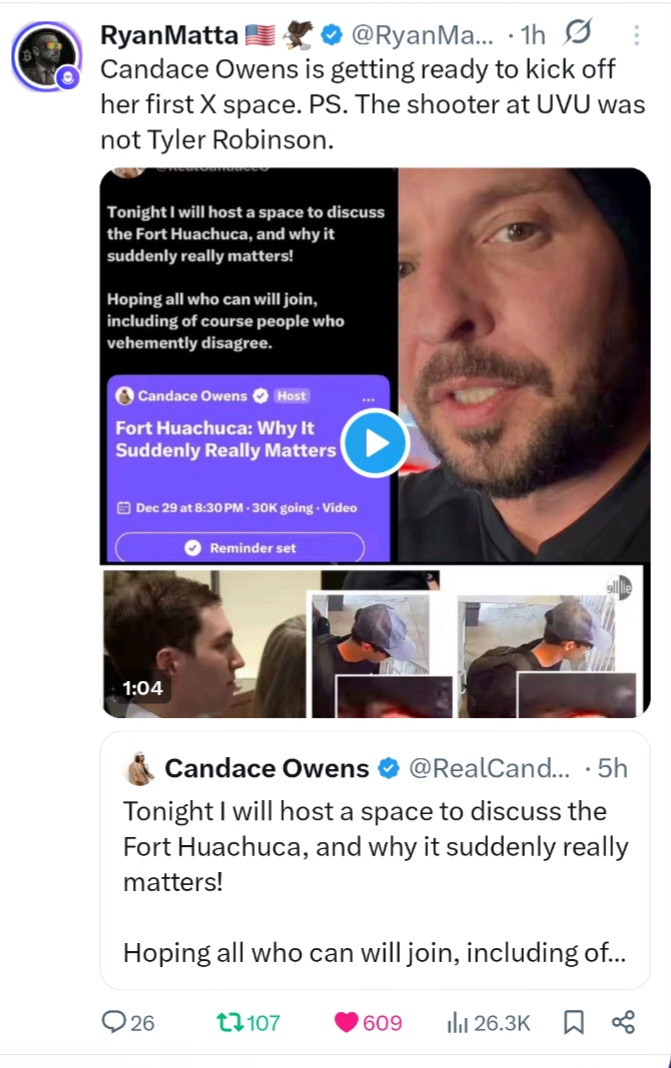
Task: Click the Grok slashed-circle icon beside timestamp
Action: (578, 32)
